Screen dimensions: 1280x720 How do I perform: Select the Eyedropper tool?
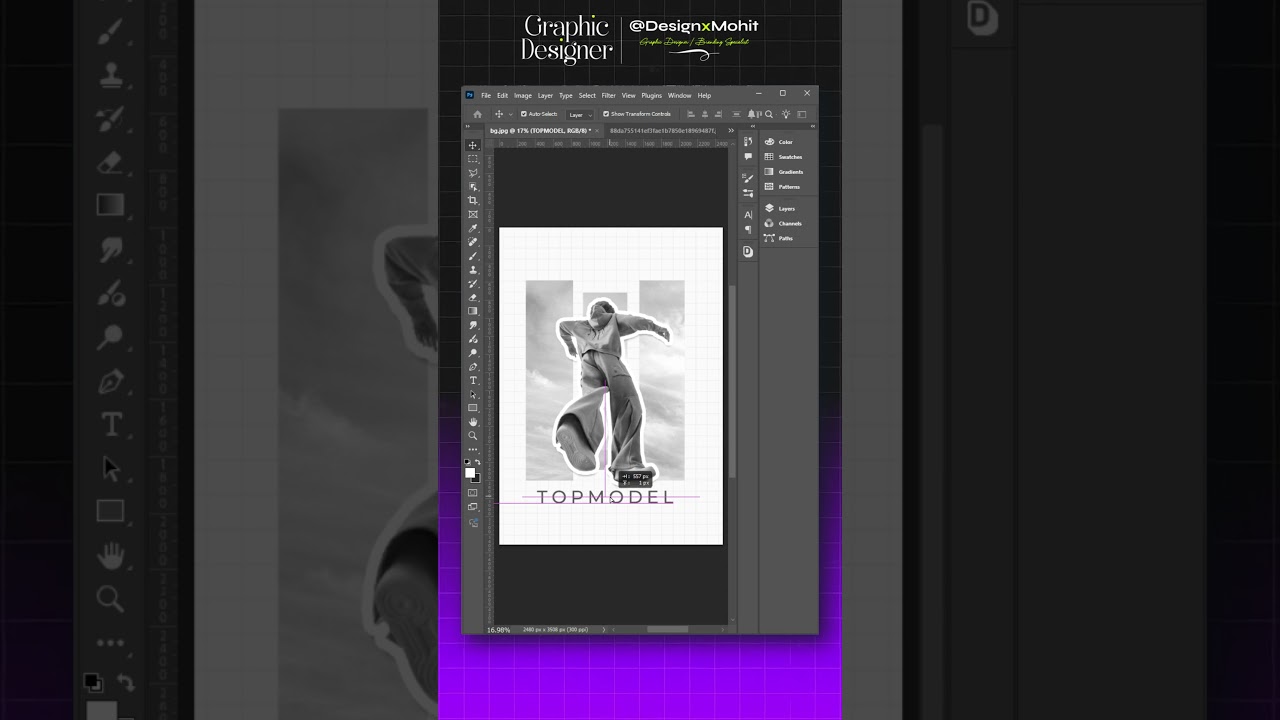473,229
